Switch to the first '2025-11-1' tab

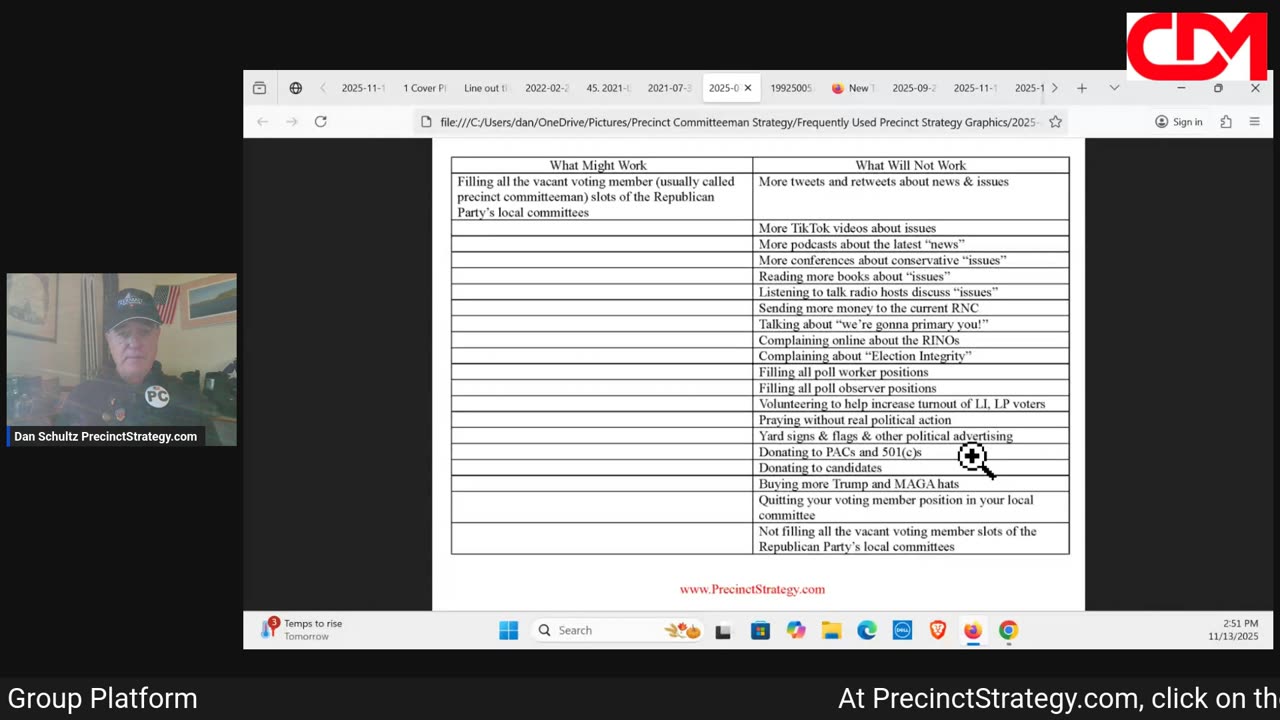coord(362,88)
